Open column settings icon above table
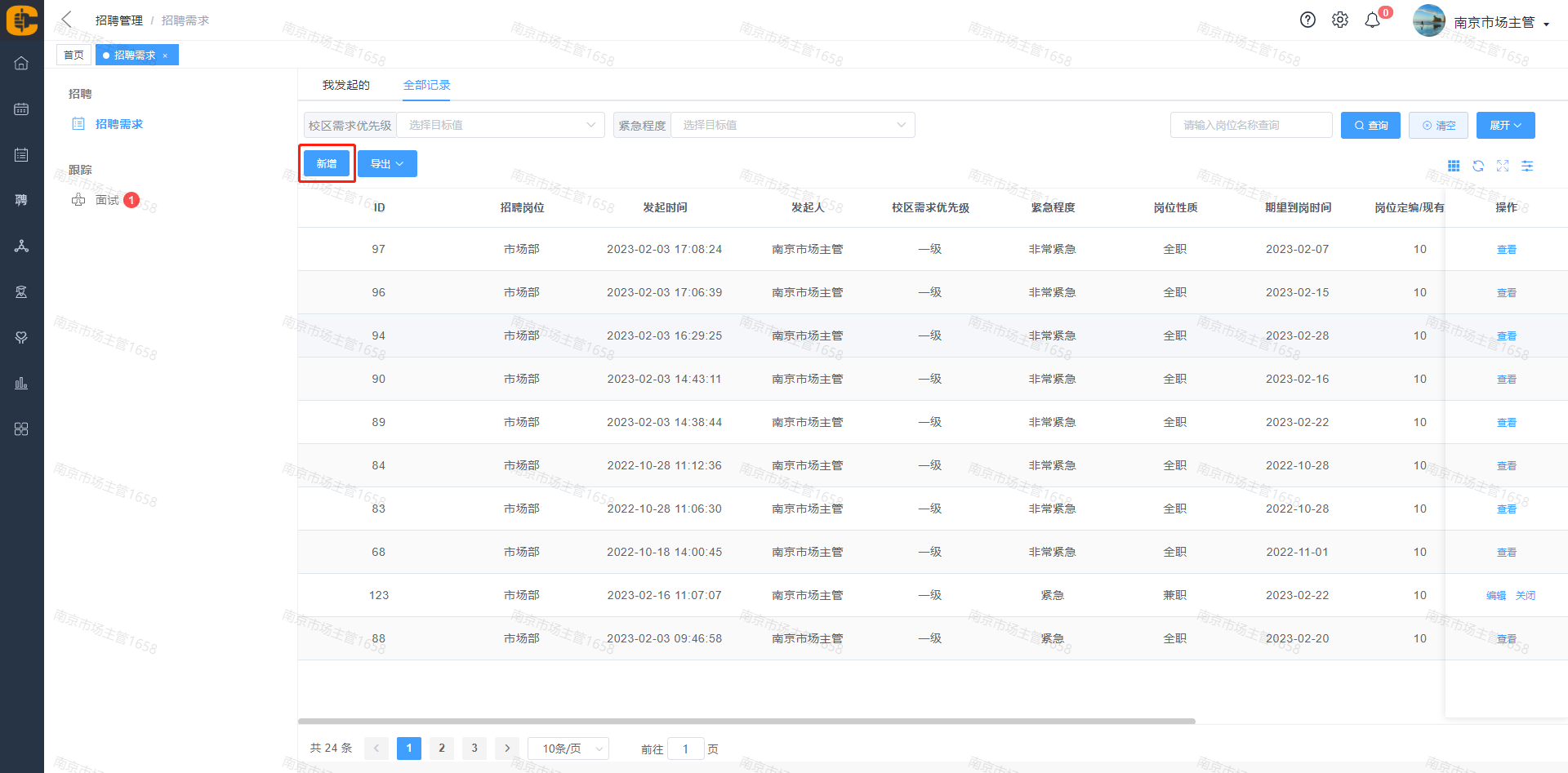 point(1527,166)
